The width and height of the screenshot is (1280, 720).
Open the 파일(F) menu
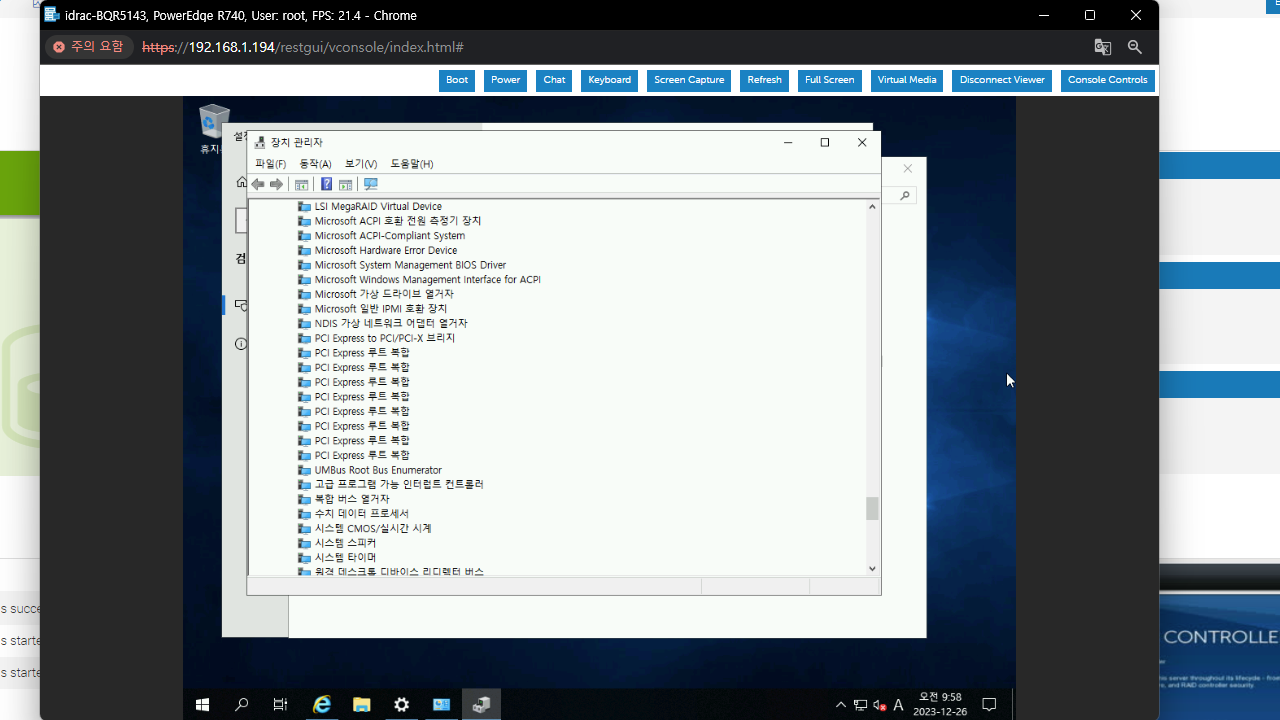[x=270, y=164]
